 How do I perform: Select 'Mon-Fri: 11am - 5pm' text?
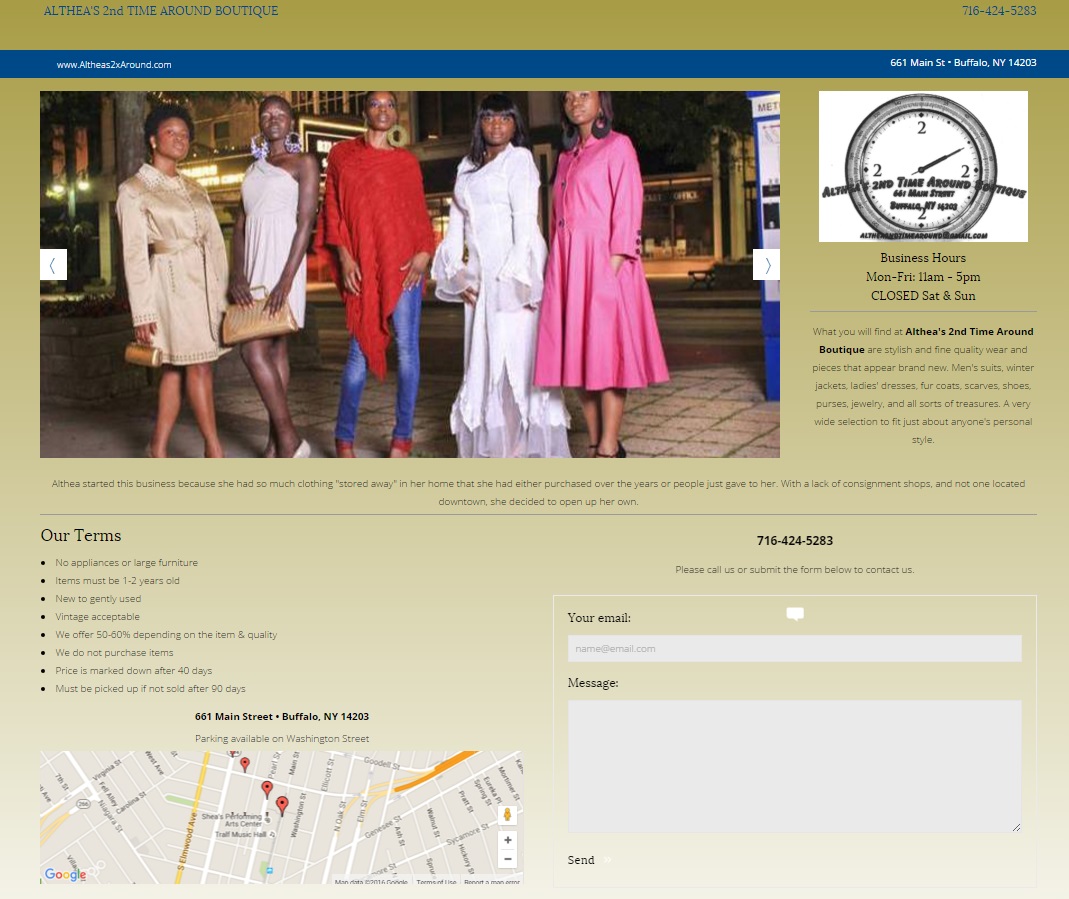point(923,277)
